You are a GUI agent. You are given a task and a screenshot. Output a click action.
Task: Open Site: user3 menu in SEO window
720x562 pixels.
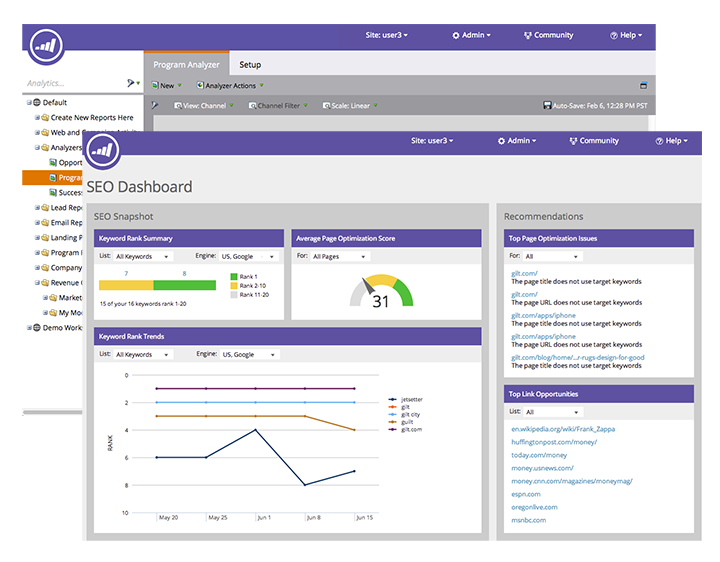tap(432, 141)
